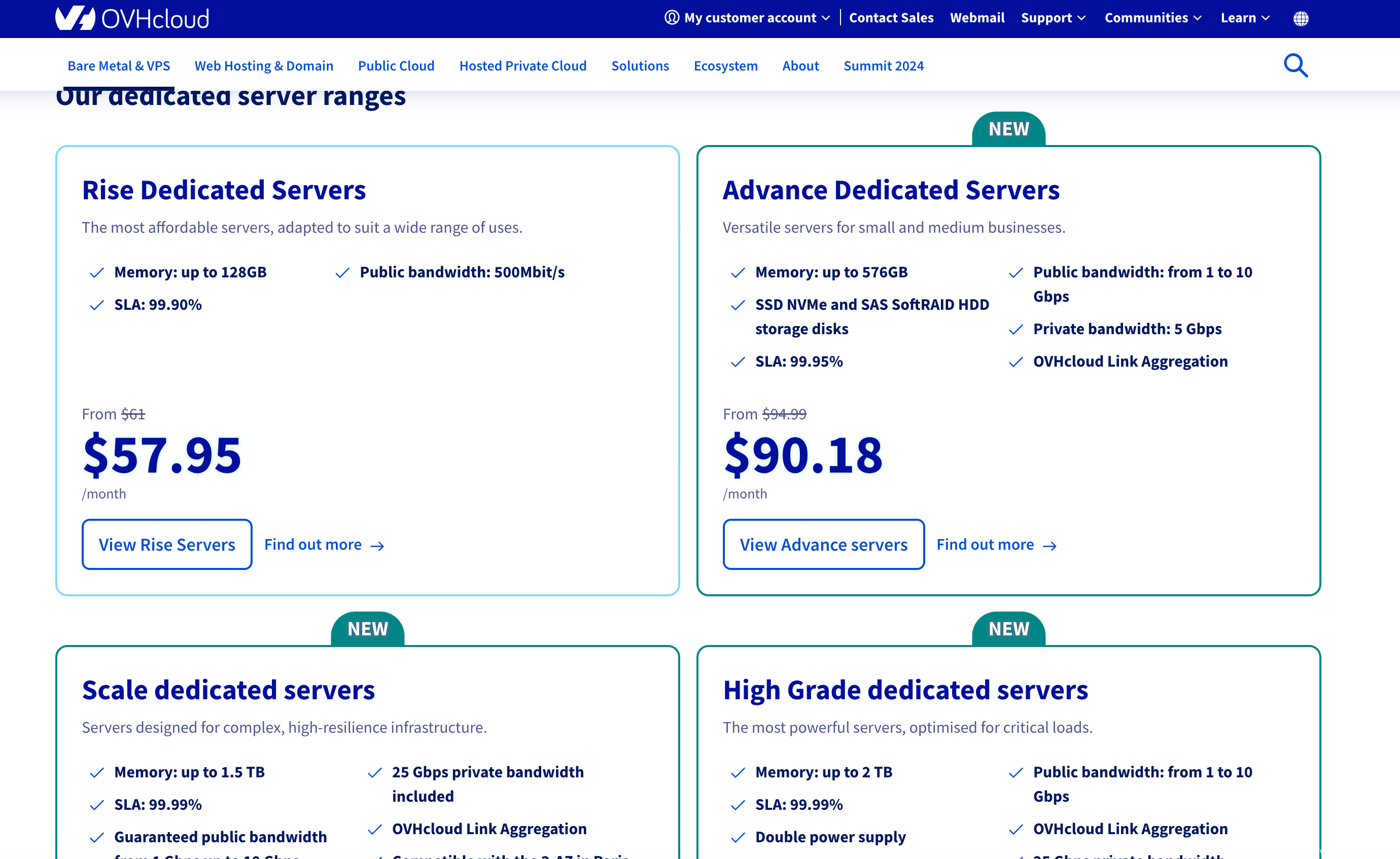The image size is (1400, 859).
Task: Click the NEW badge above Advance Dedicated Servers
Action: click(x=1008, y=129)
